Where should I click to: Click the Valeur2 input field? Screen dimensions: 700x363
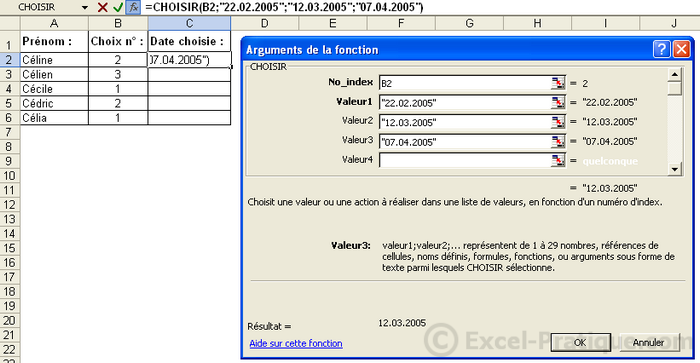coord(465,122)
